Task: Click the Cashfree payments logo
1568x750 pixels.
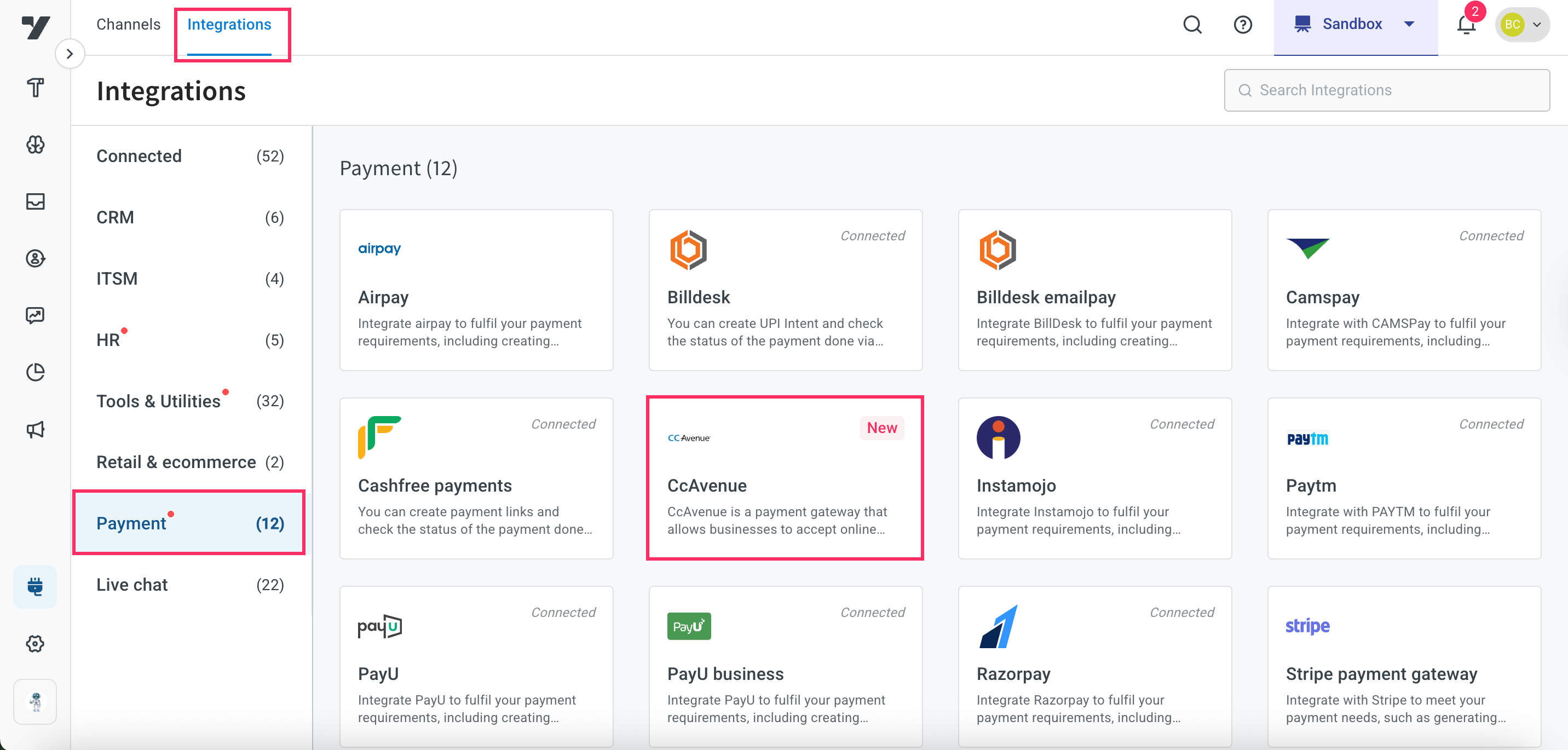Action: tap(379, 437)
